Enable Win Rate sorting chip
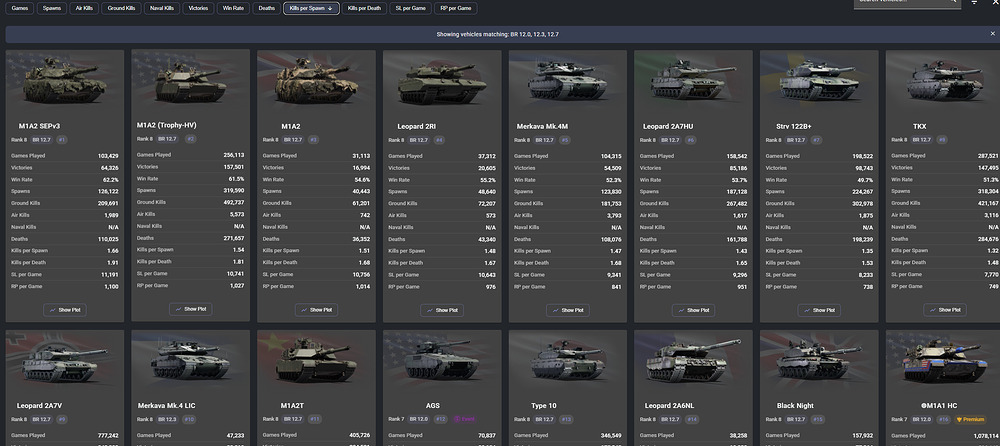1000x446 pixels. [x=233, y=8]
